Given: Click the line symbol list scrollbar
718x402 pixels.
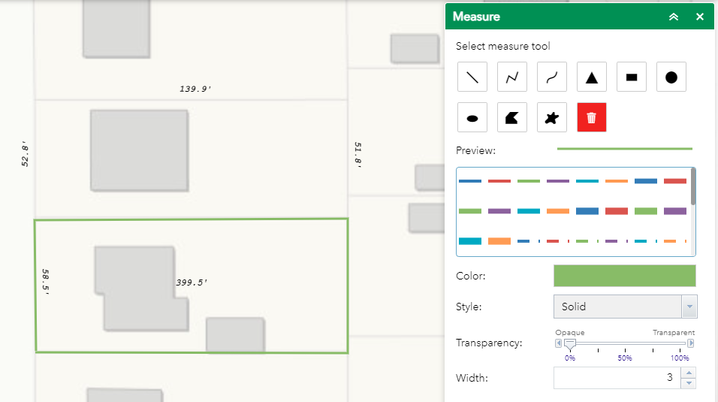Looking at the screenshot, I should point(693,187).
